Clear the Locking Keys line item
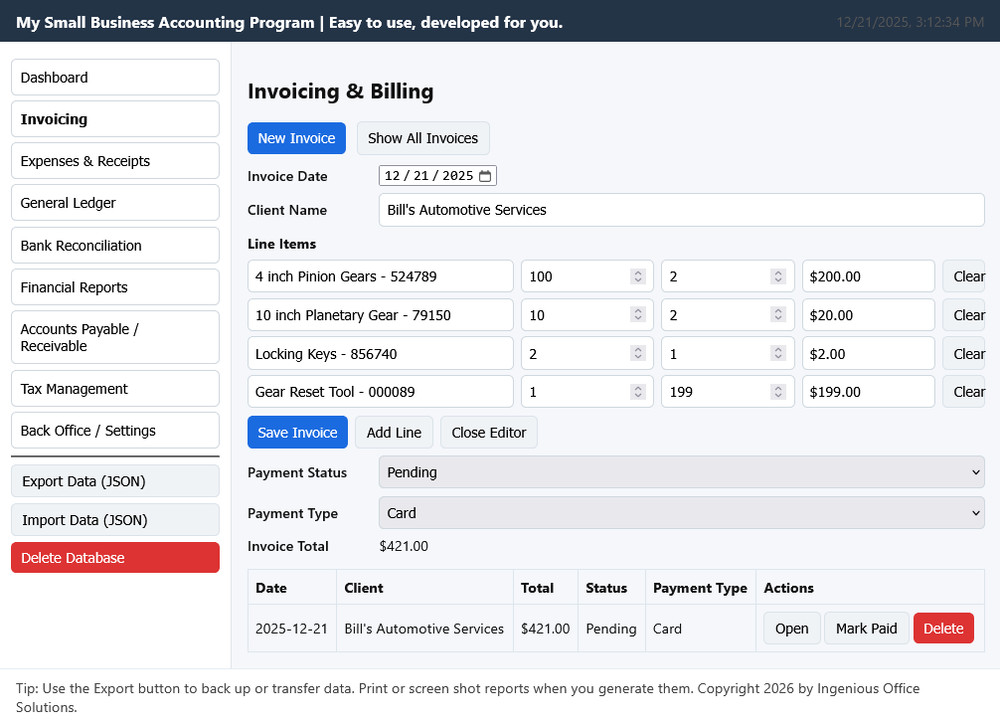 pyautogui.click(x=966, y=354)
